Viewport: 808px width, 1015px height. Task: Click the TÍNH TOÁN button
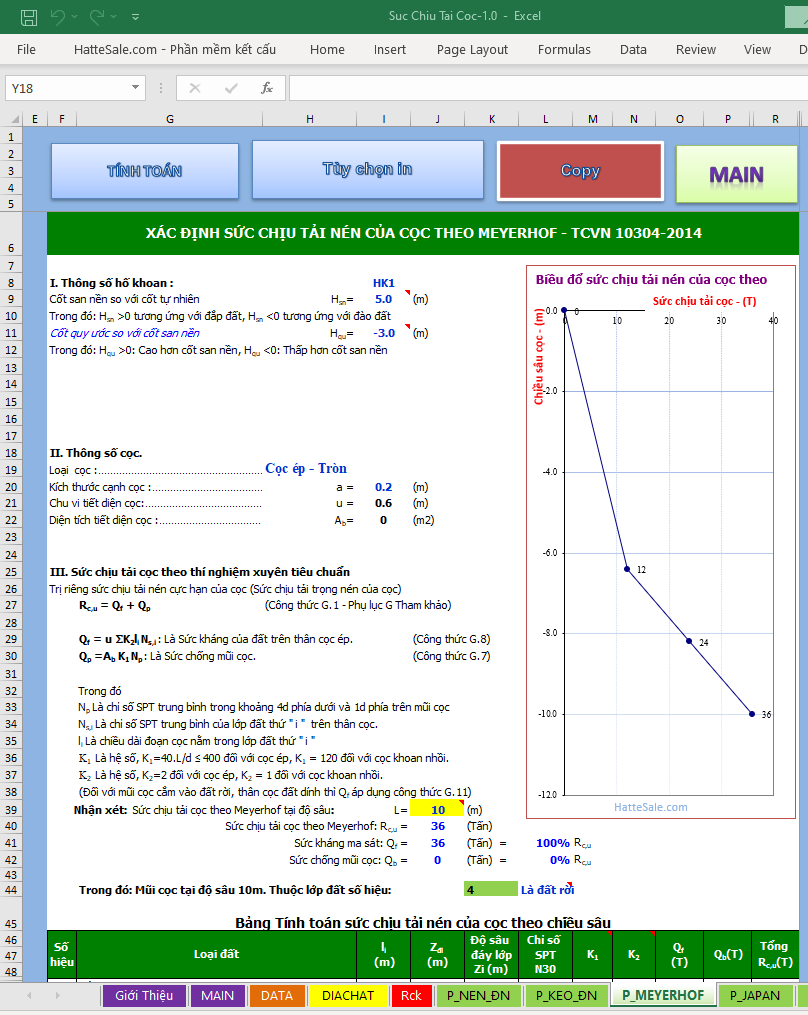tap(144, 171)
